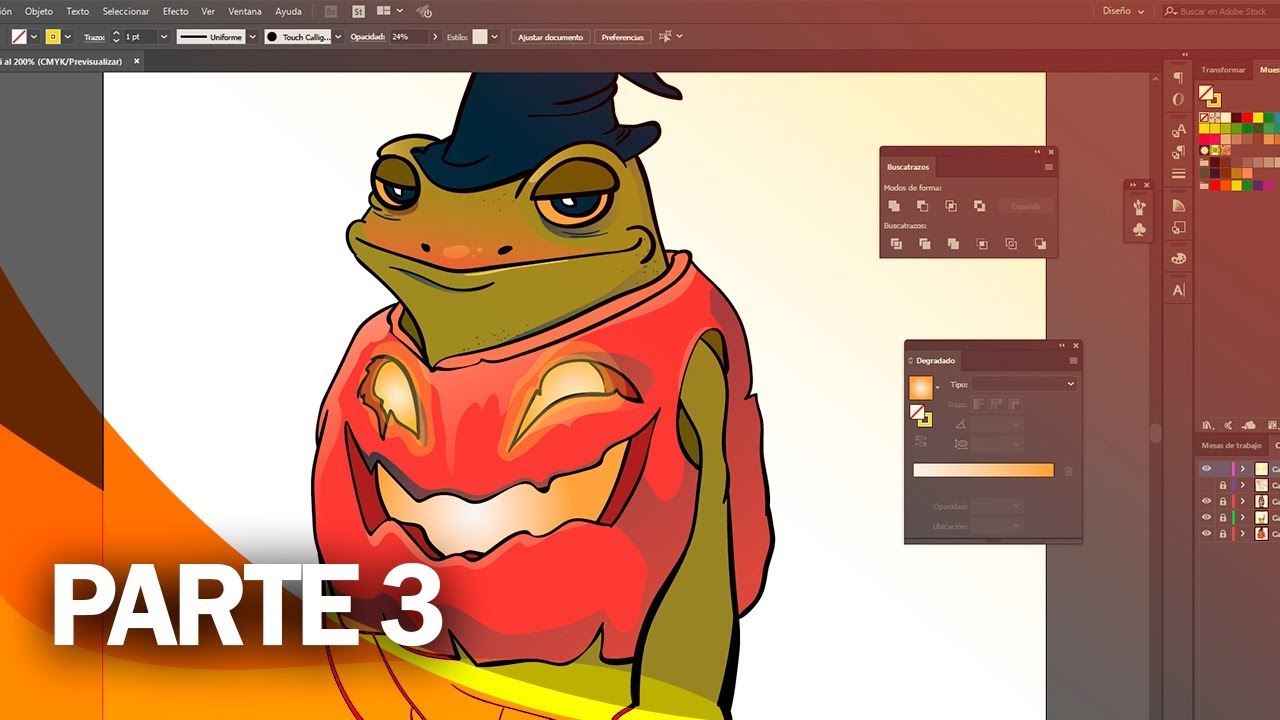Screen dimensions: 1280x720
Task: Open the Seleccionar menu
Action: pyautogui.click(x=126, y=11)
